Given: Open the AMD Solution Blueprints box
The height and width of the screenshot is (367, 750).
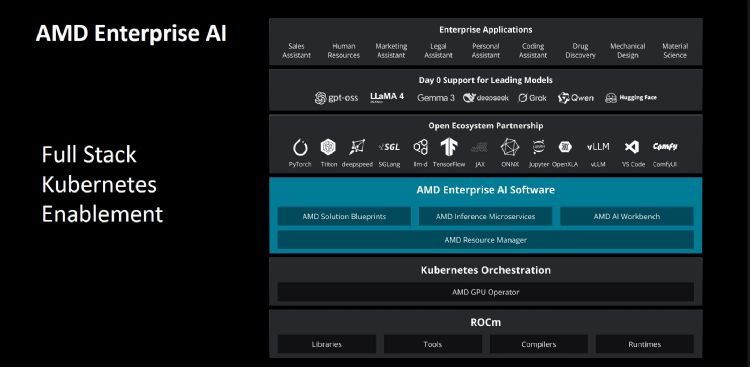Looking at the screenshot, I should 344,216.
